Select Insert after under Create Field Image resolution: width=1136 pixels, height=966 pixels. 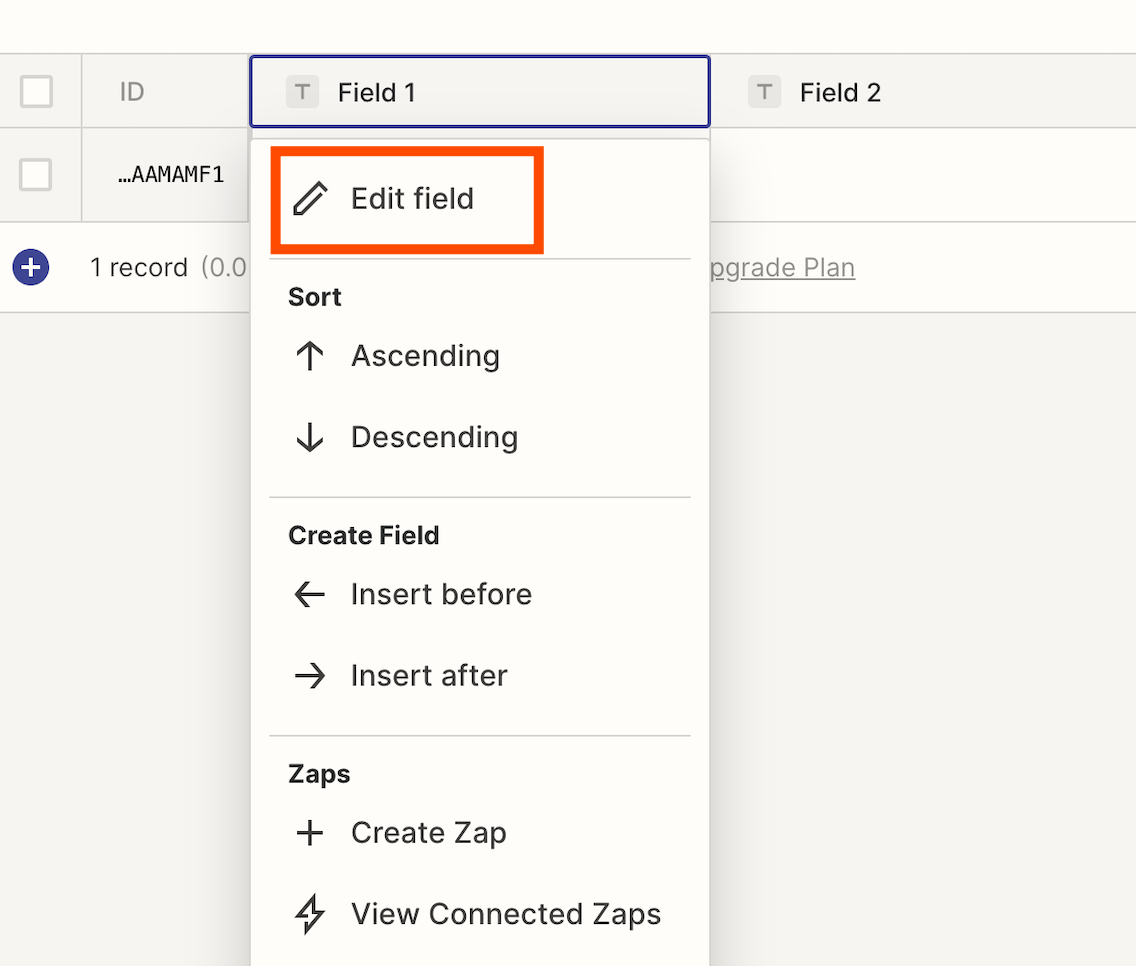tap(428, 675)
